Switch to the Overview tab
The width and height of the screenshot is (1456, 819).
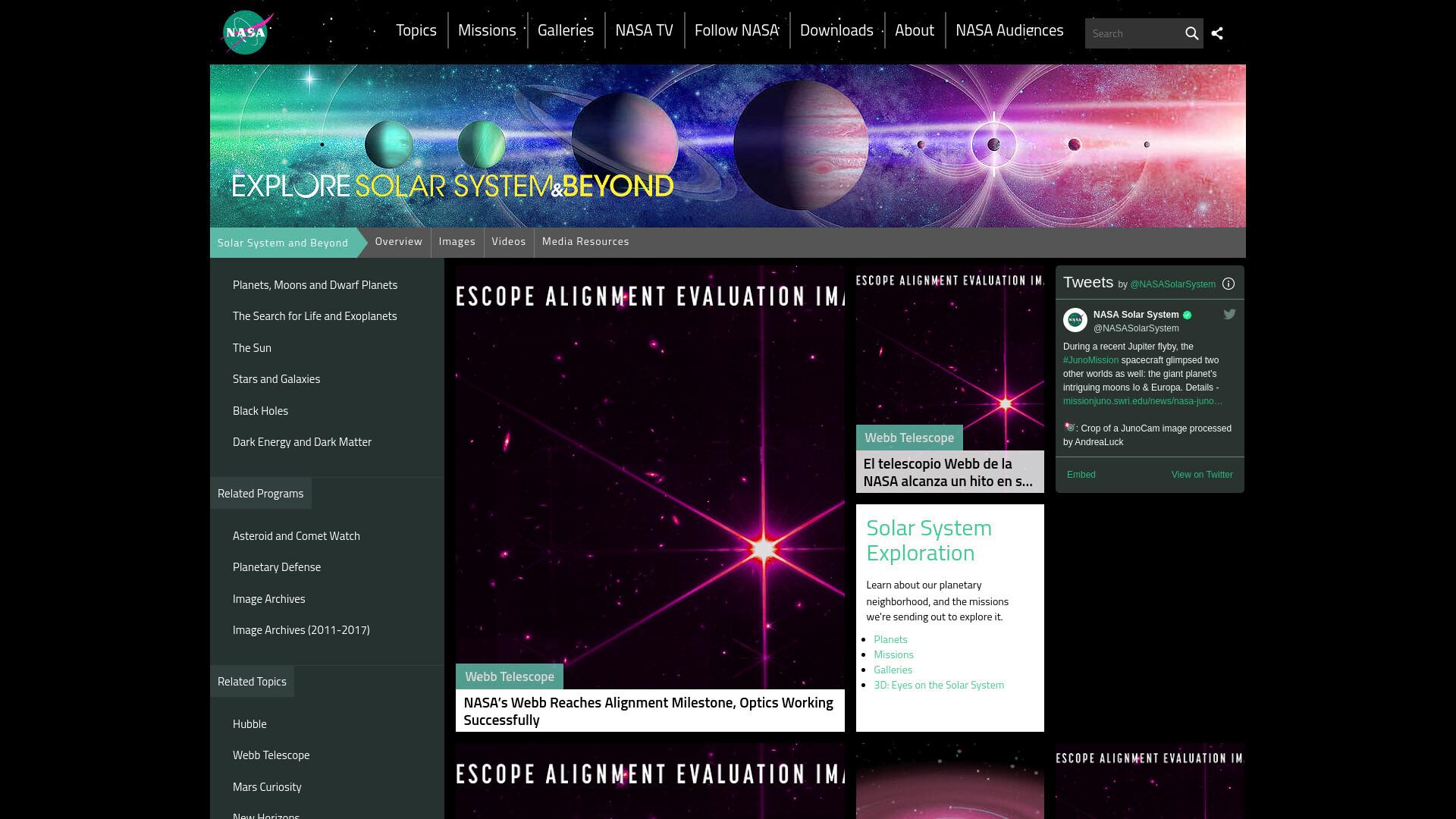(398, 241)
